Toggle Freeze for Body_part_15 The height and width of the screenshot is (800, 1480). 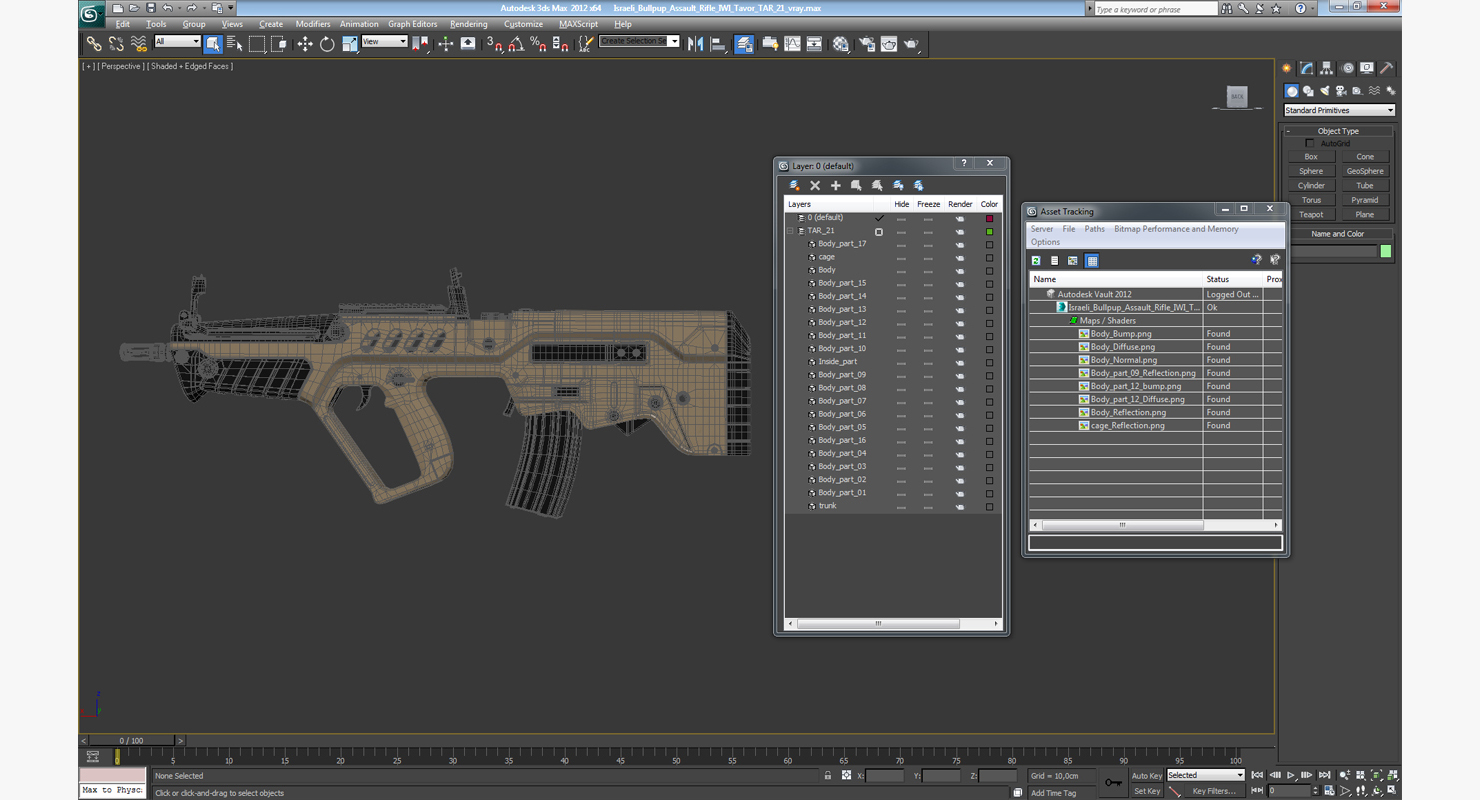coord(928,283)
